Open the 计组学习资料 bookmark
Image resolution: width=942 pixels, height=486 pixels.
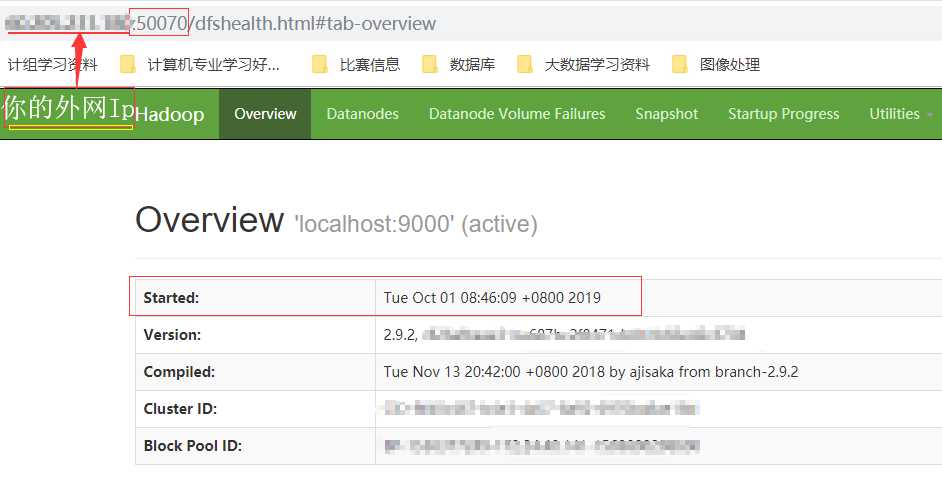pos(52,64)
